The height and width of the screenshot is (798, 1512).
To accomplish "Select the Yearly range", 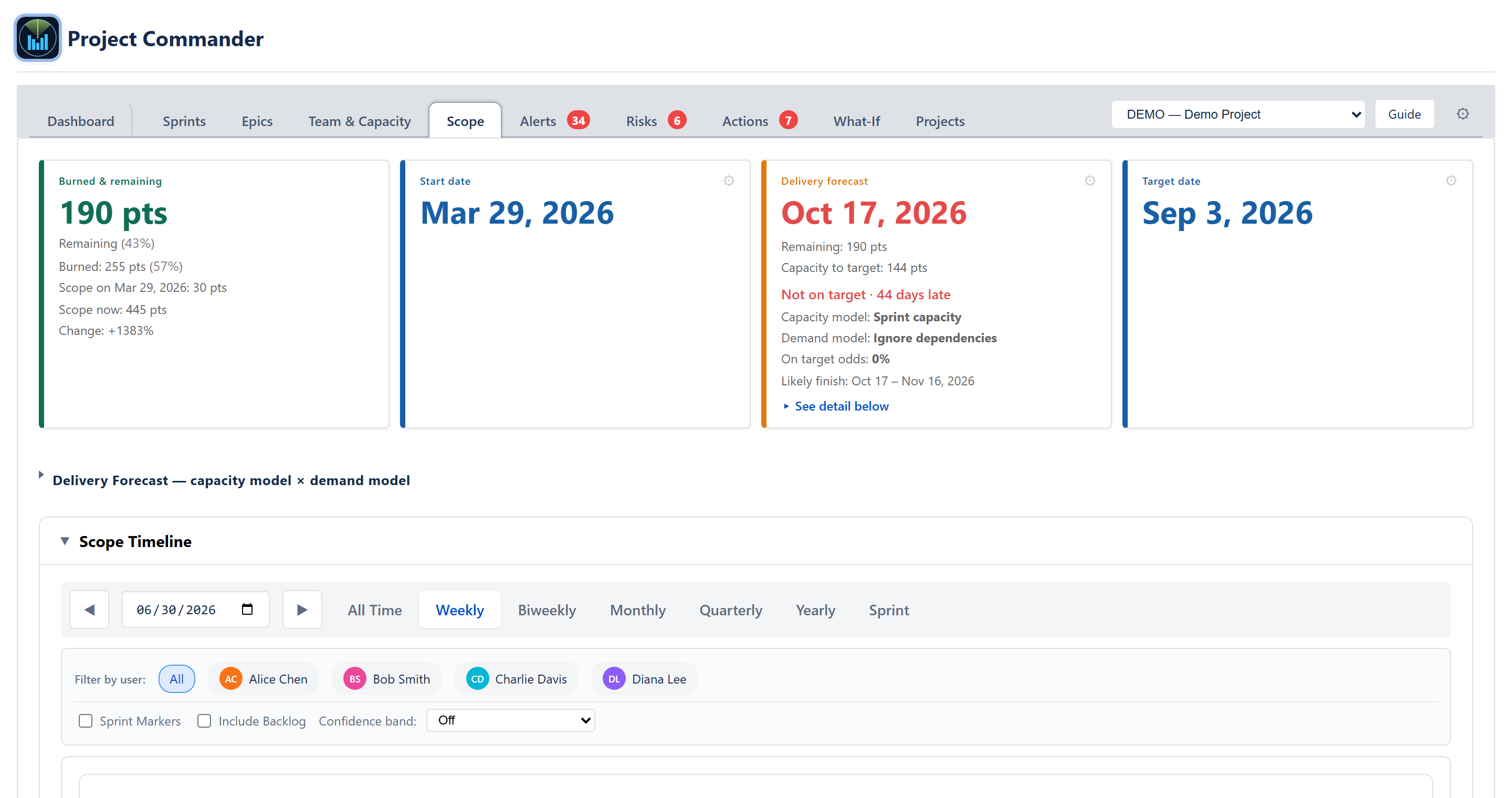I will tap(815, 610).
